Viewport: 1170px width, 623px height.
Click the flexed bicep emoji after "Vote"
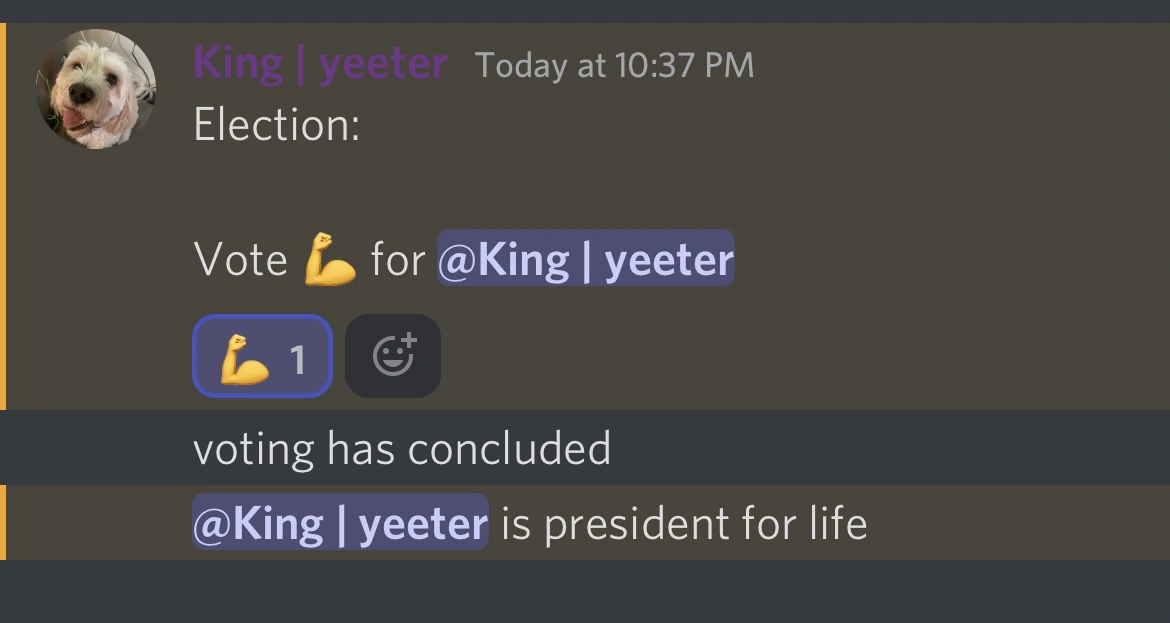click(330, 259)
